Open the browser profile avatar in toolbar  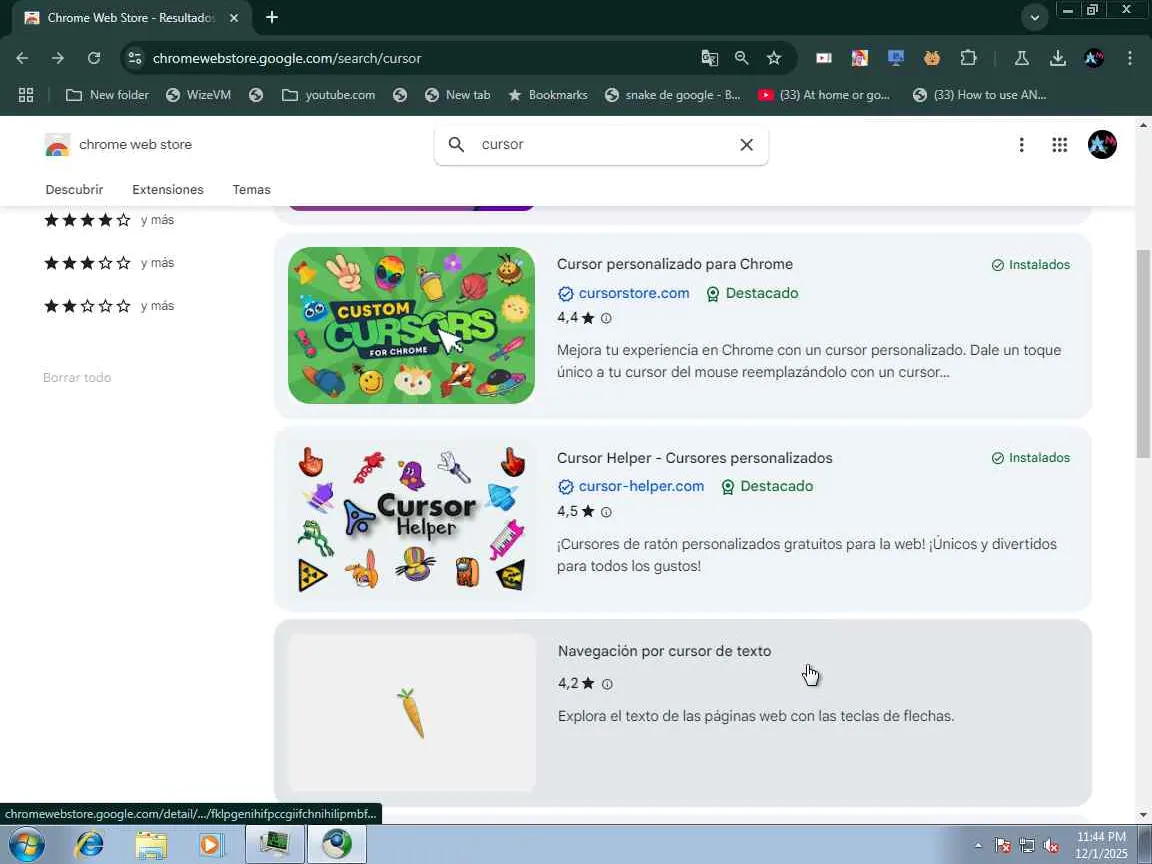(x=1094, y=58)
